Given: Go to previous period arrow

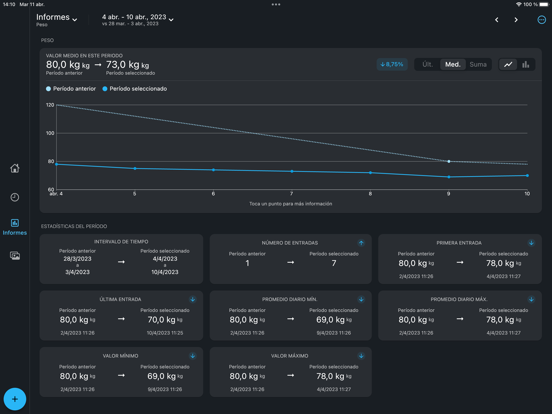Looking at the screenshot, I should 497,20.
